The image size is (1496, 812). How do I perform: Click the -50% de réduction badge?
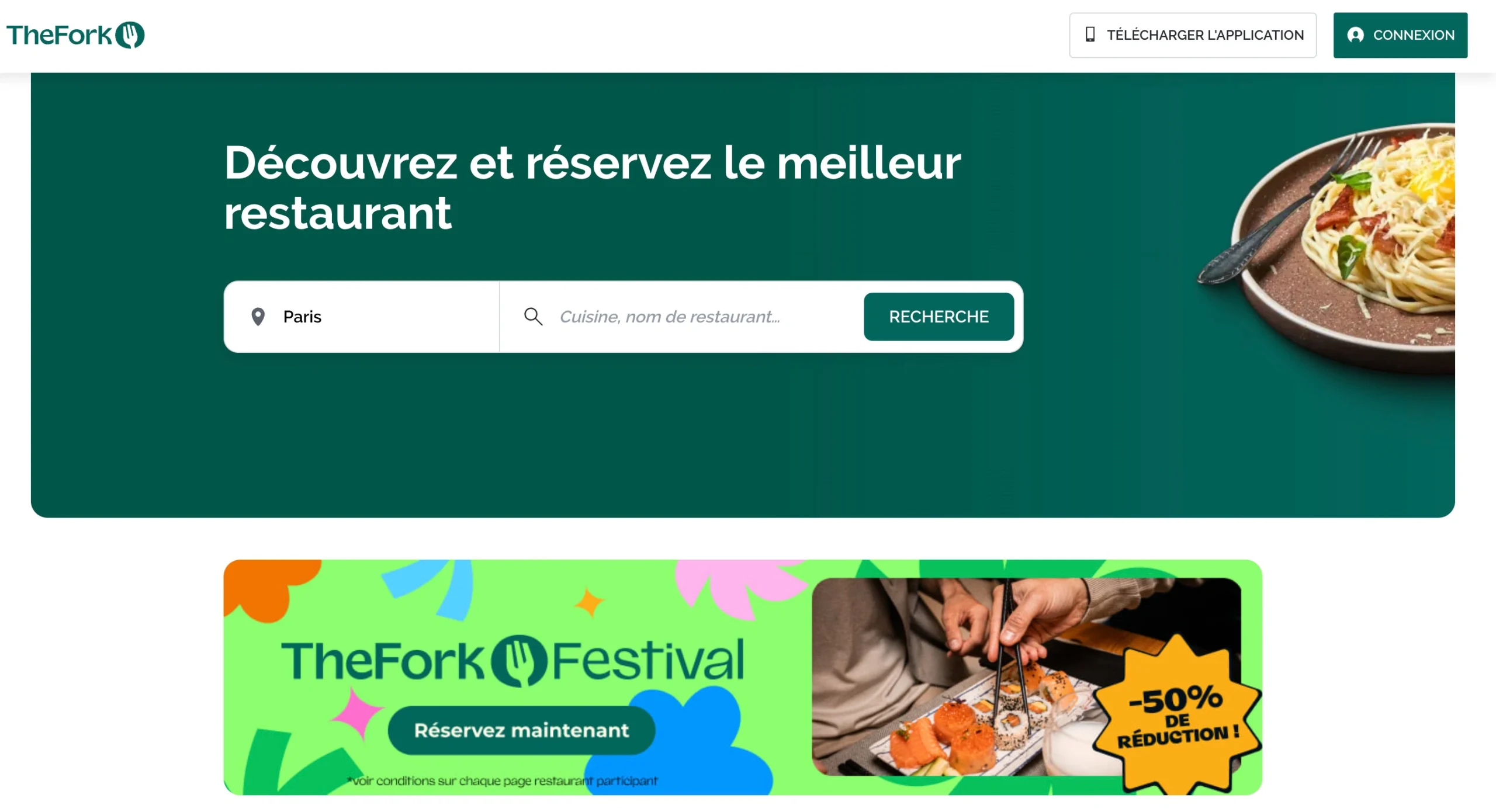[1178, 715]
